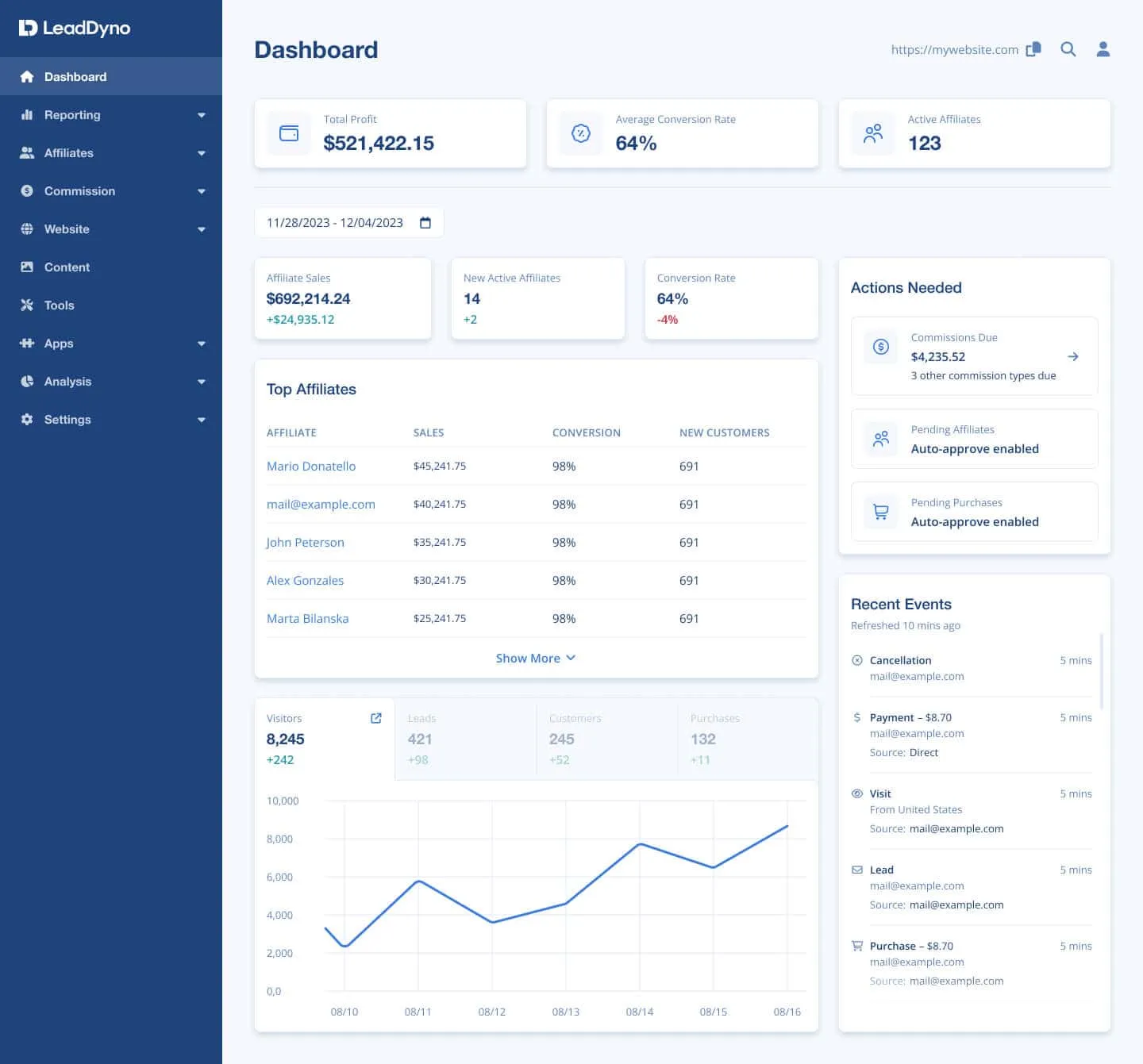1143x1064 pixels.
Task: Open Content in the sidebar
Action: tap(111, 267)
